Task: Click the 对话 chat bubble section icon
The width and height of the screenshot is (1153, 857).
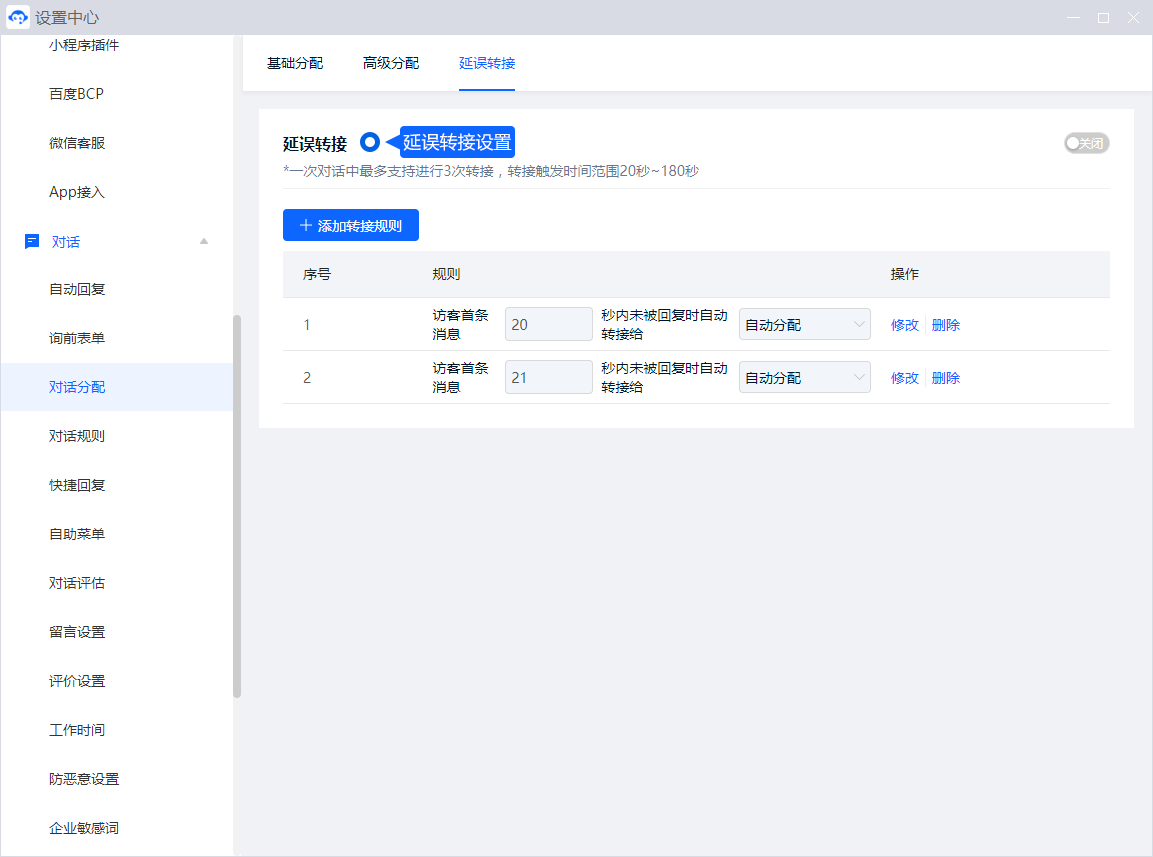Action: [32, 241]
